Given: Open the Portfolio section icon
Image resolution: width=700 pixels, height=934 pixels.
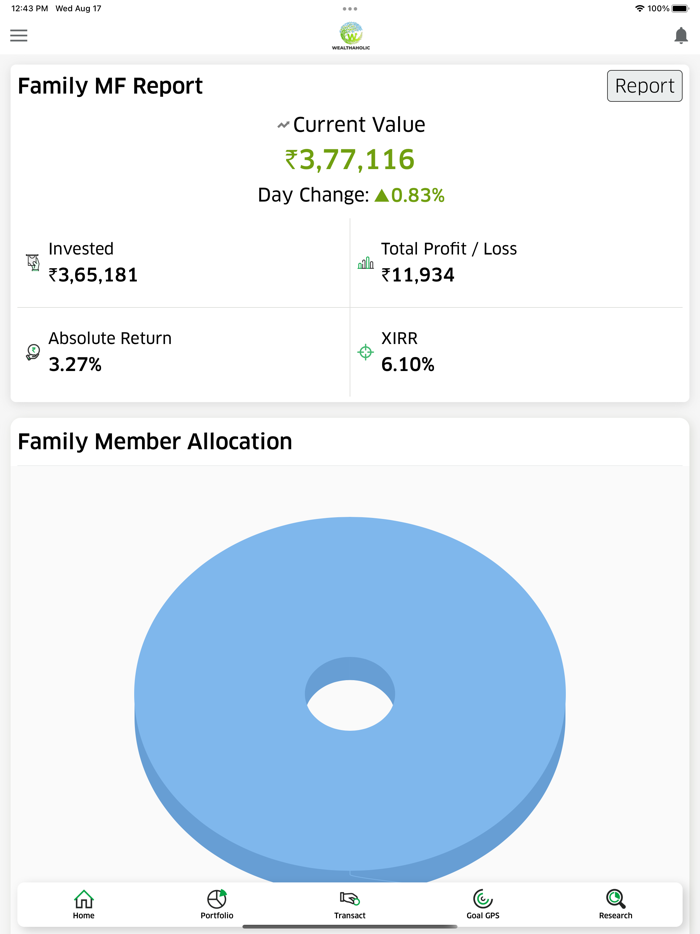Looking at the screenshot, I should tap(216, 899).
